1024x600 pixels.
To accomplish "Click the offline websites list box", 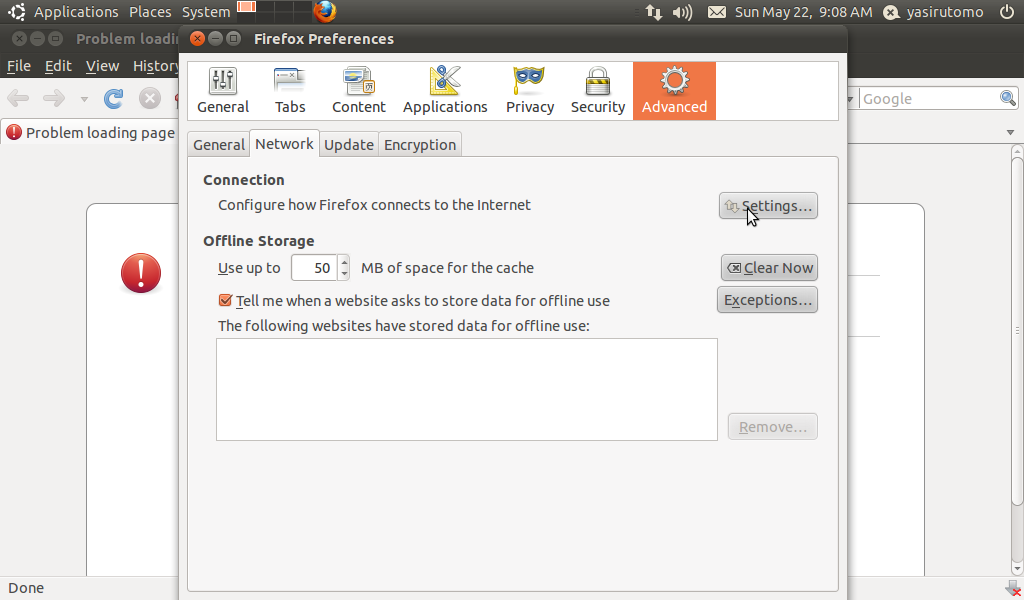I will tap(467, 389).
